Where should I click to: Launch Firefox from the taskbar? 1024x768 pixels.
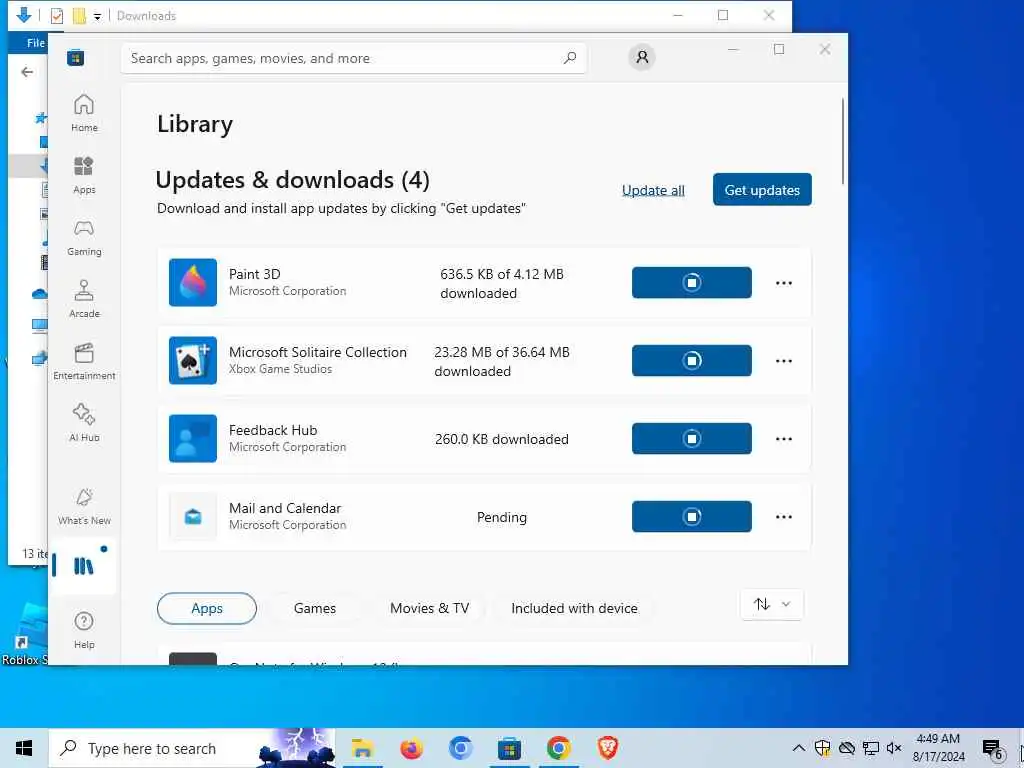click(x=411, y=748)
